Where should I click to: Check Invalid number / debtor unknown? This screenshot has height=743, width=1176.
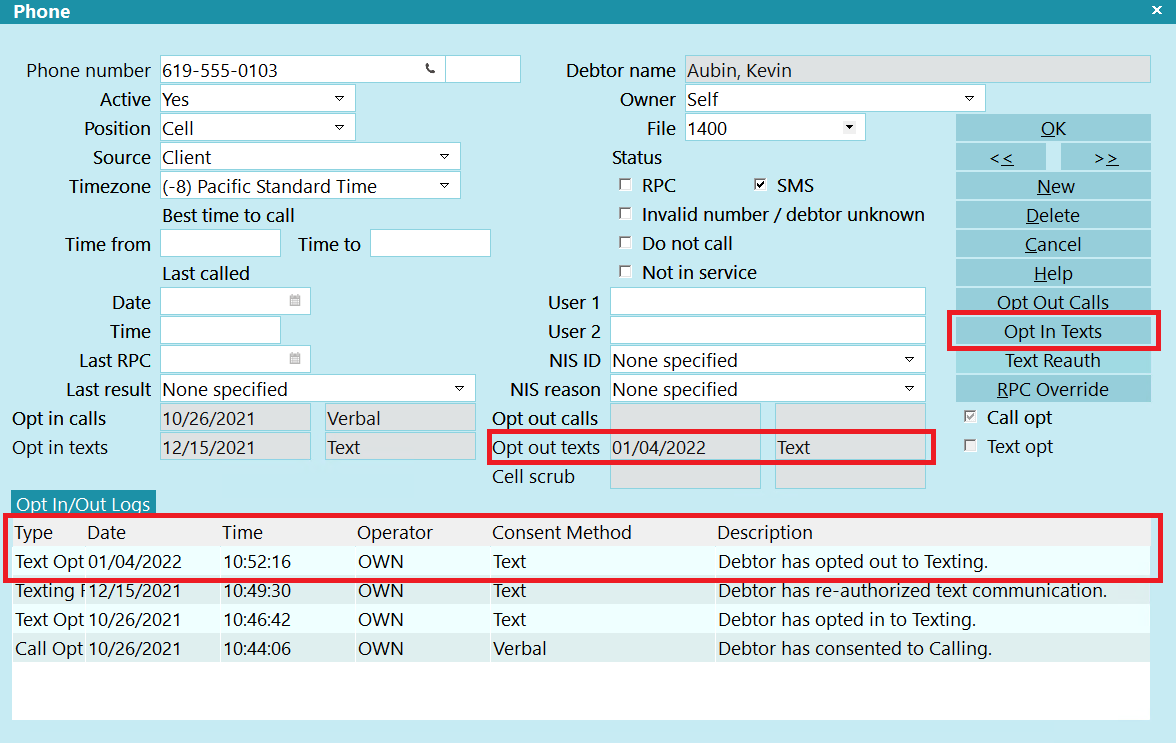625,214
